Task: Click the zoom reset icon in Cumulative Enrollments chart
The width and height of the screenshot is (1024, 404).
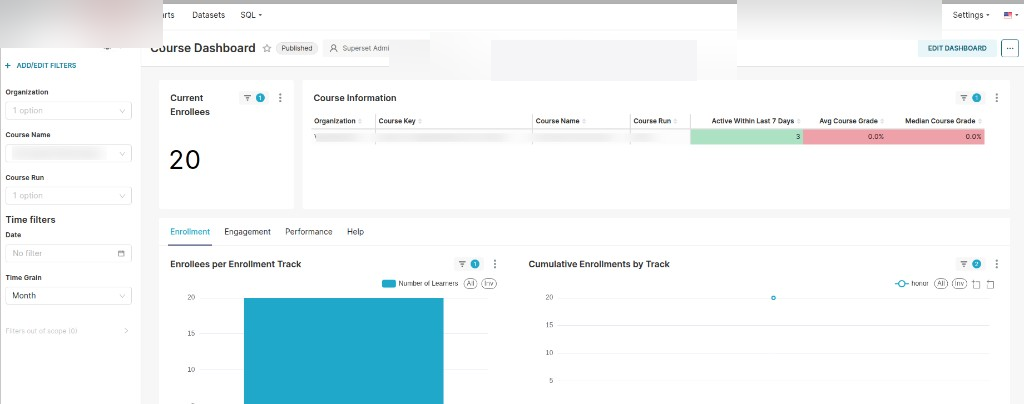Action: (991, 284)
